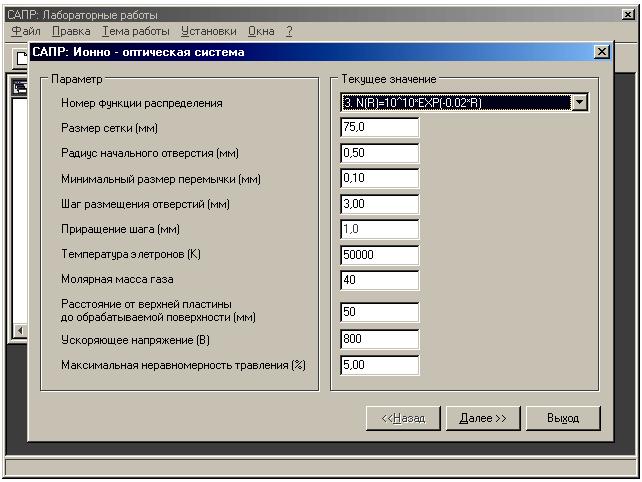
Task: Click the Номер функции распределения label
Action: pos(142,103)
